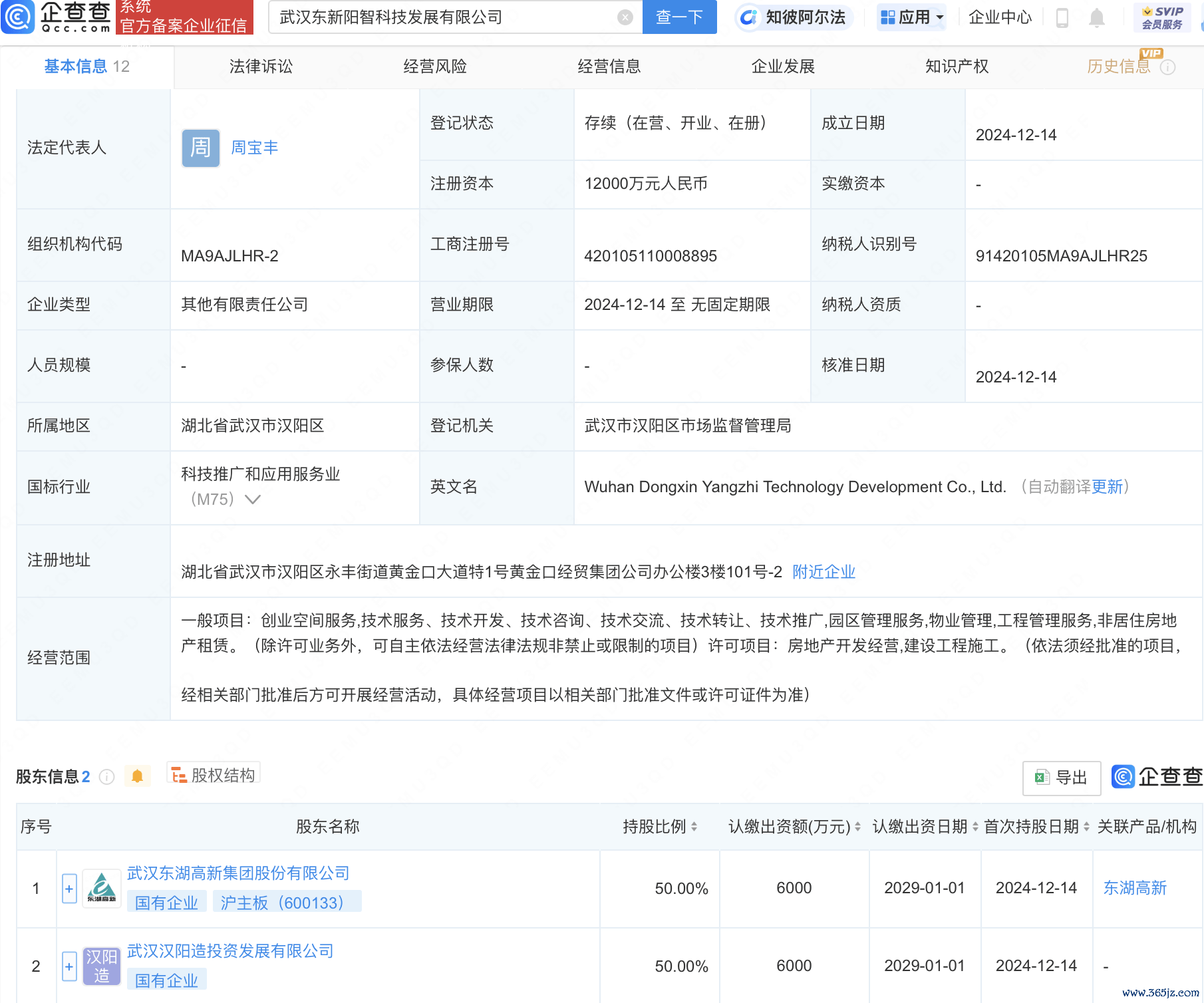Screen dimensions: 1204x1003
Task: Switch to the 企业发展 tab
Action: 783,67
